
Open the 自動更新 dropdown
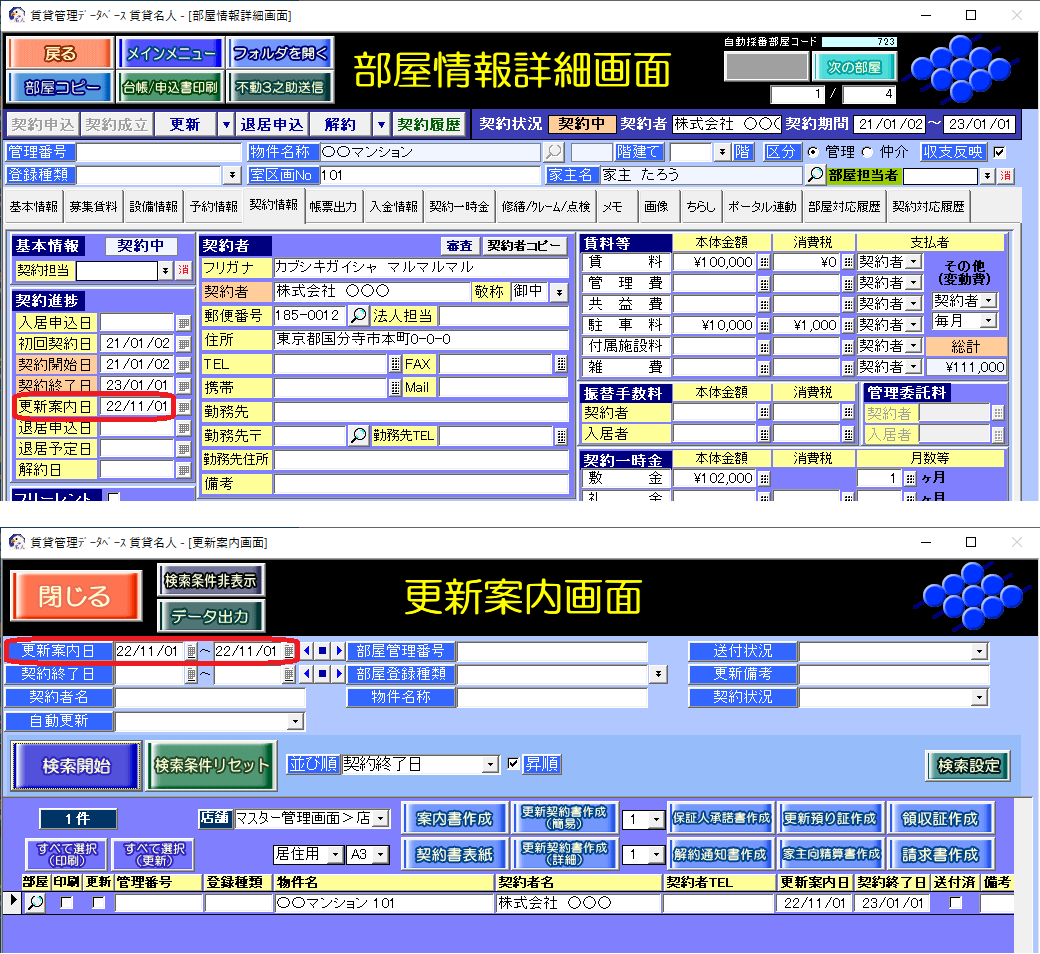coord(295,721)
